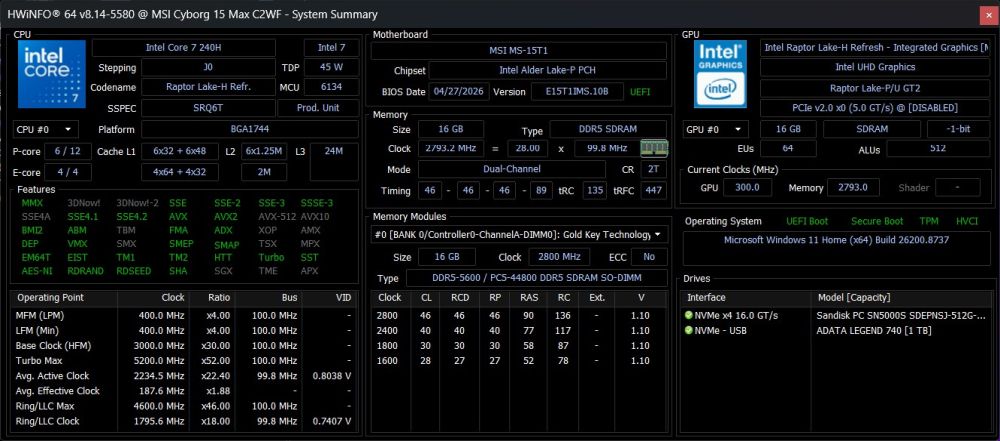The image size is (1000, 441).
Task: Click green status icon beside NVMe x4 drive
Action: (688, 315)
